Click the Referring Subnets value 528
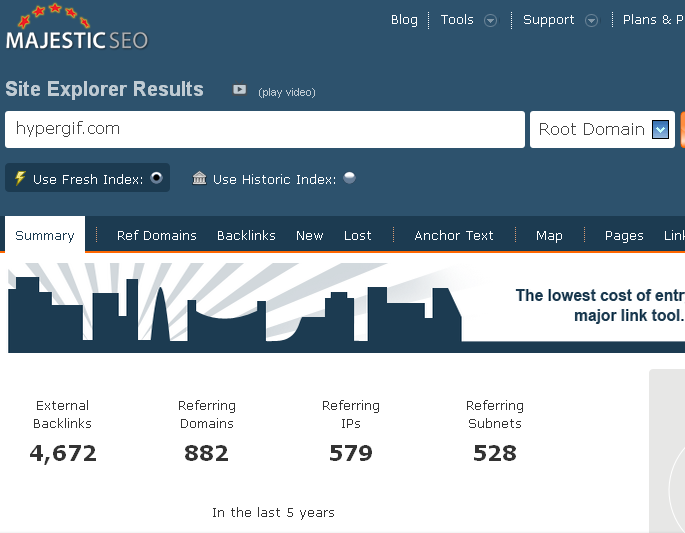This screenshot has height=533, width=685. point(495,453)
